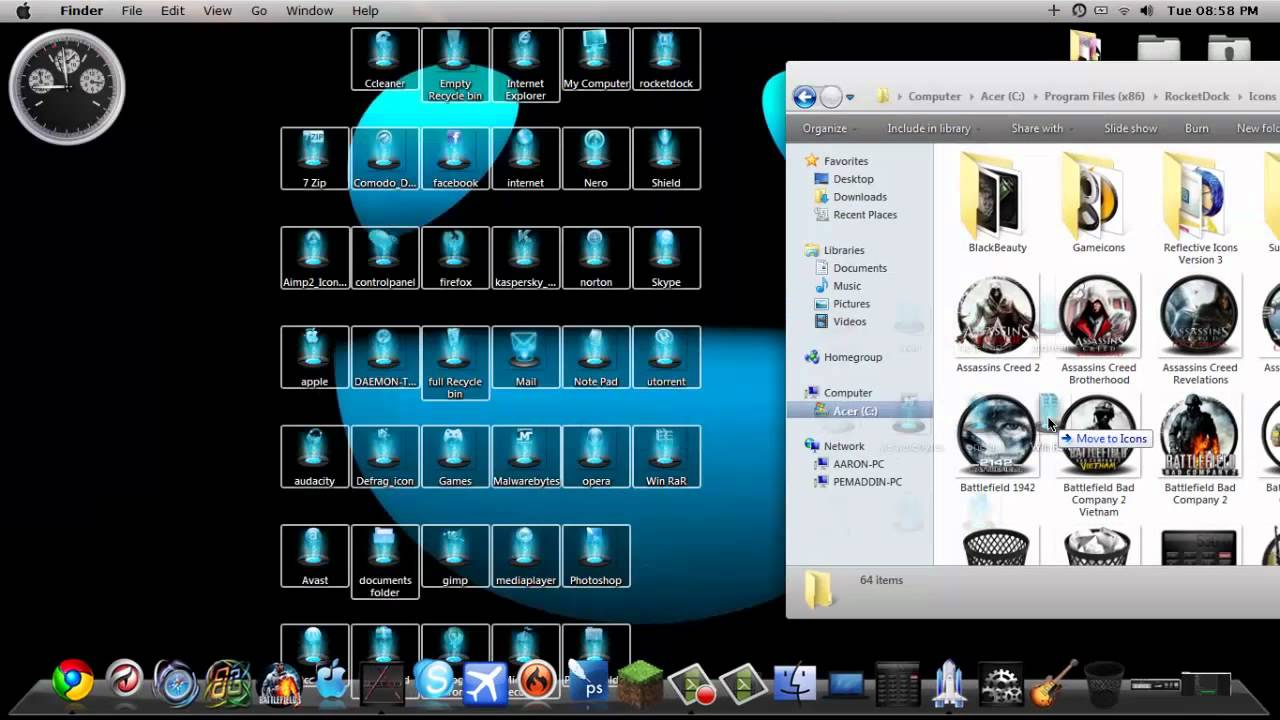Viewport: 1280px width, 720px height.
Task: Open calculator icon in the dock
Action: [x=897, y=684]
